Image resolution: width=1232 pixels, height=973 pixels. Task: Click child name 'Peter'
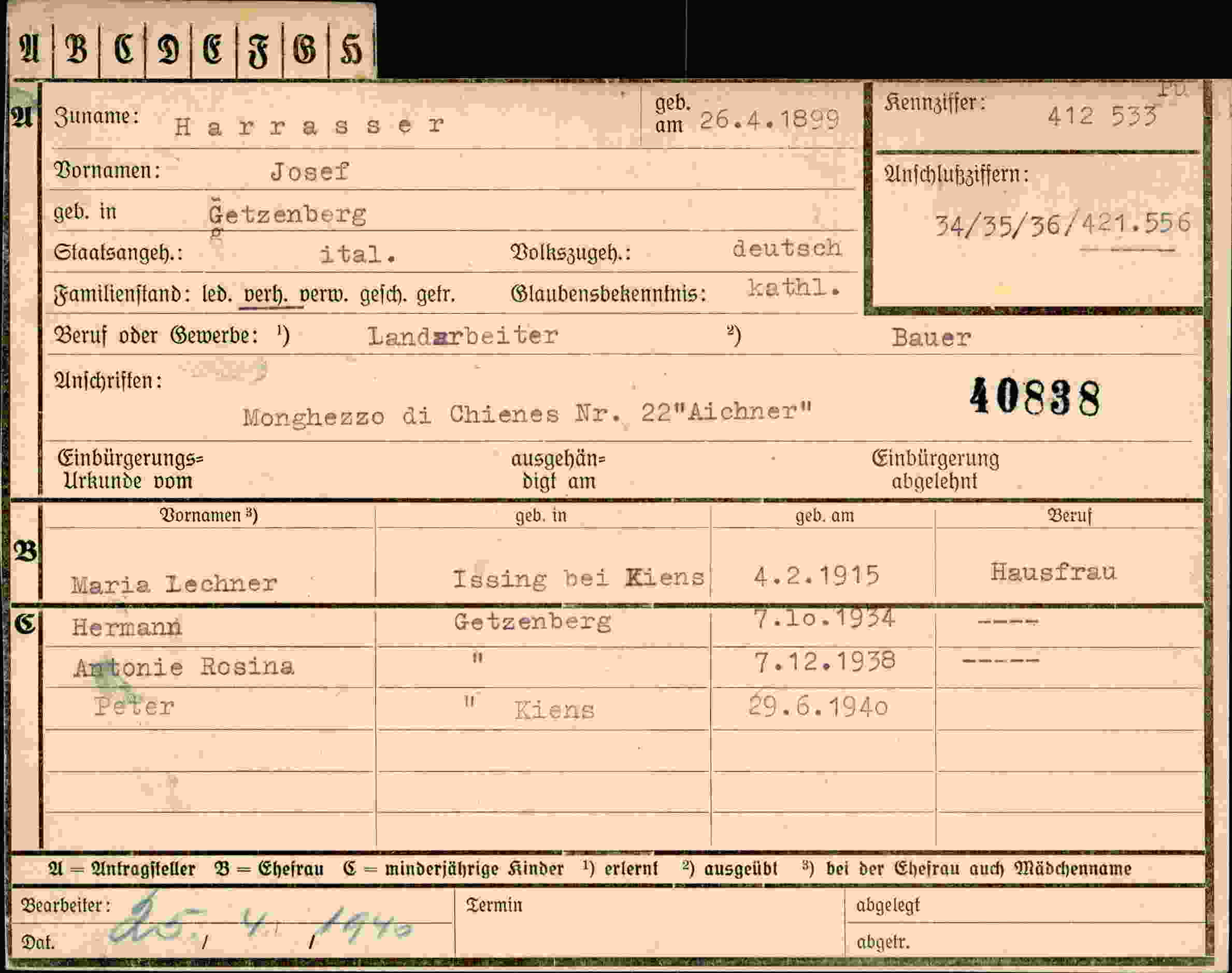(x=134, y=706)
